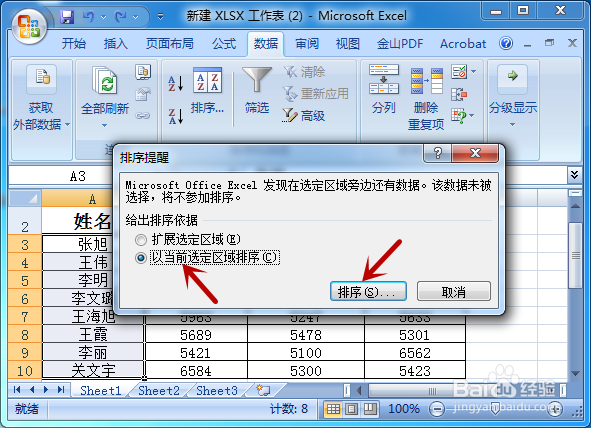Close the 排序提醒 dialog
The width and height of the screenshot is (591, 428).
click(475, 153)
